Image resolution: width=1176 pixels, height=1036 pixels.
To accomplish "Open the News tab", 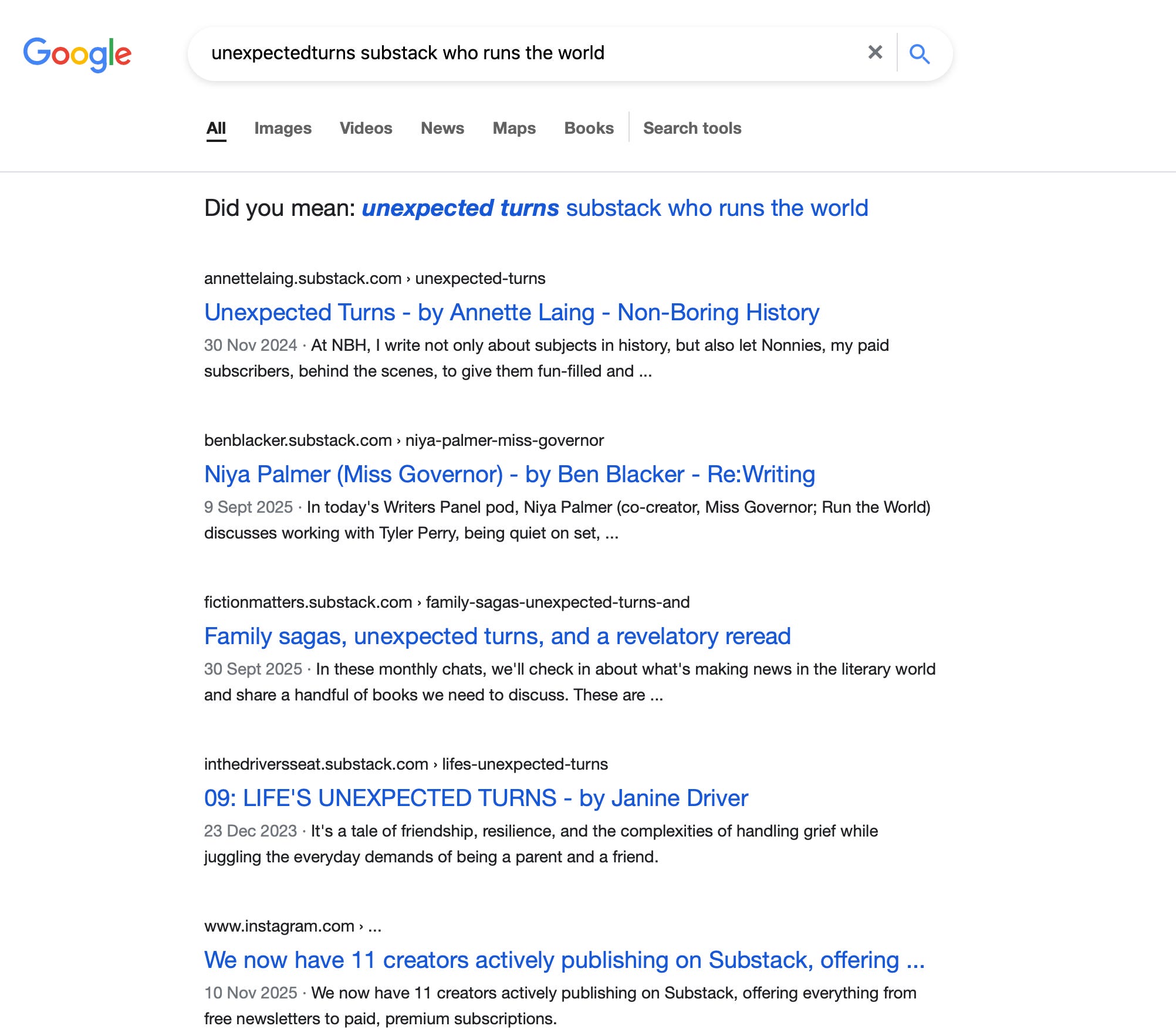I will click(x=442, y=128).
